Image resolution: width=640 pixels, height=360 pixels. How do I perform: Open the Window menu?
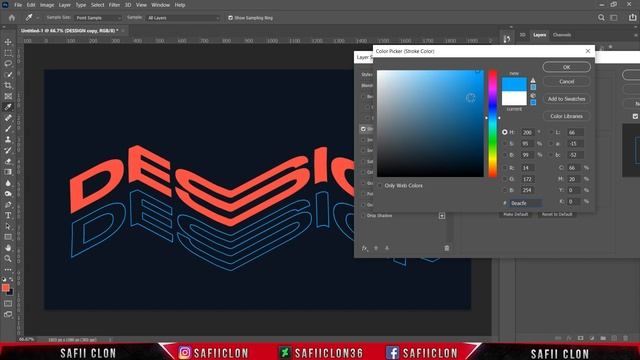160,5
